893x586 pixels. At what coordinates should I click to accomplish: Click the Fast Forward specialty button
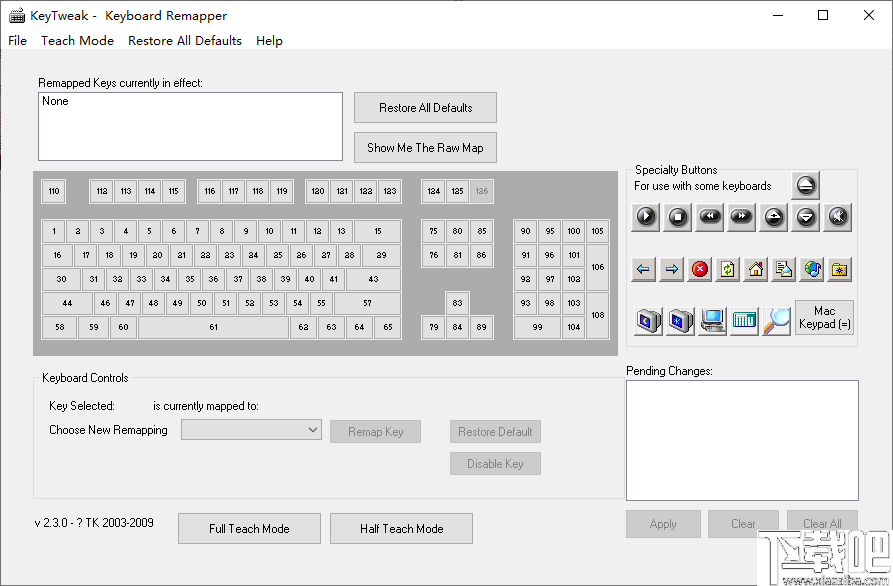(x=742, y=216)
